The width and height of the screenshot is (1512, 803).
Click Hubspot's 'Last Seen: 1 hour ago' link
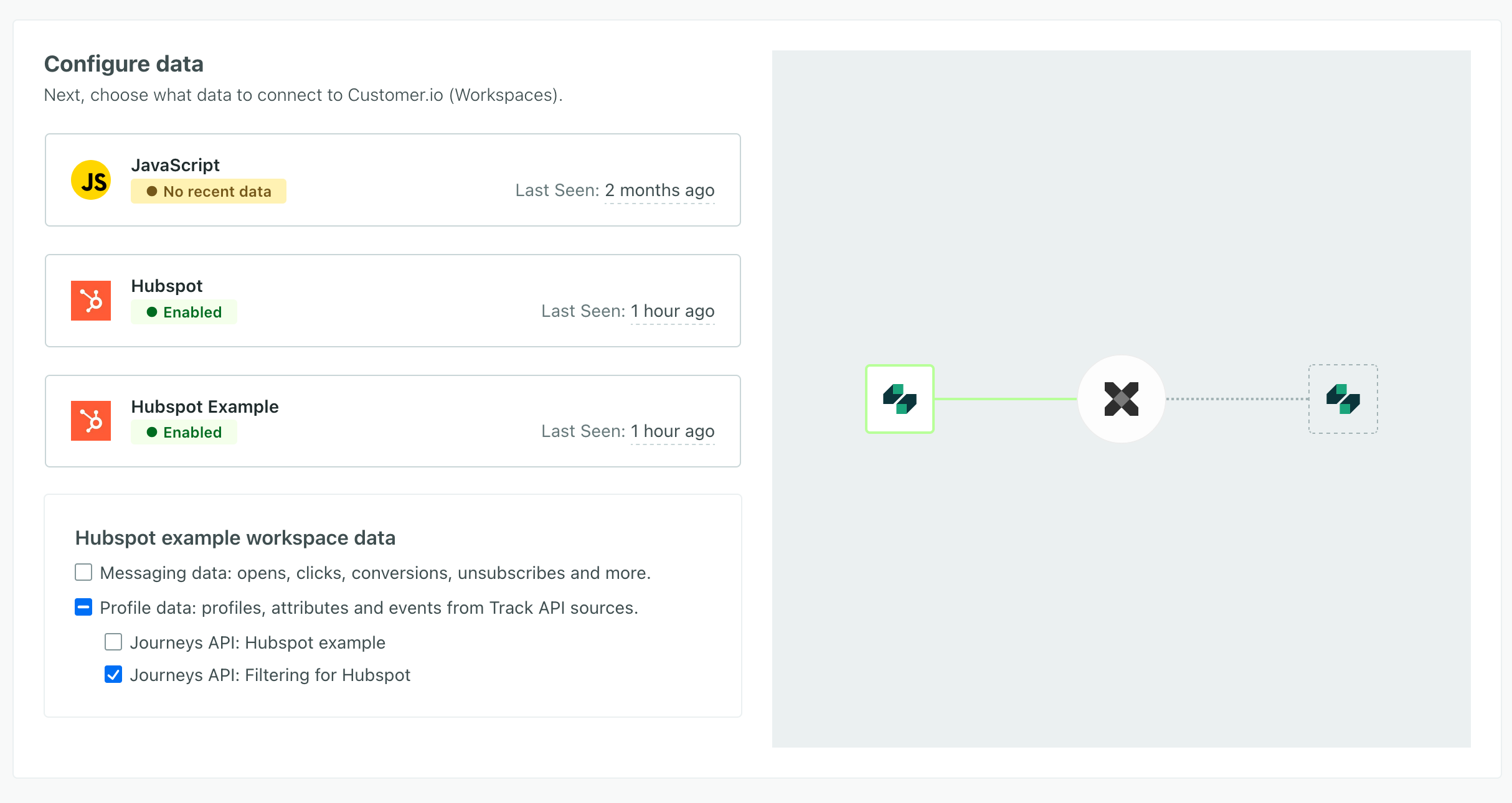[672, 311]
